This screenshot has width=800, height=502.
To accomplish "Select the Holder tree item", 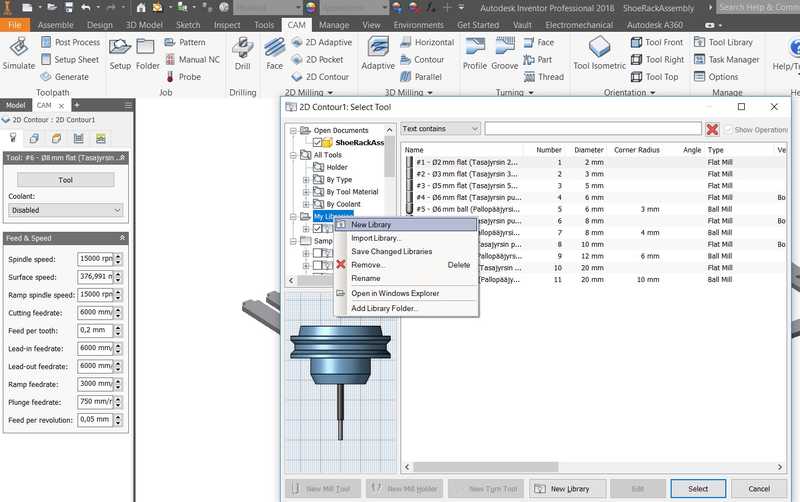I will click(x=337, y=167).
